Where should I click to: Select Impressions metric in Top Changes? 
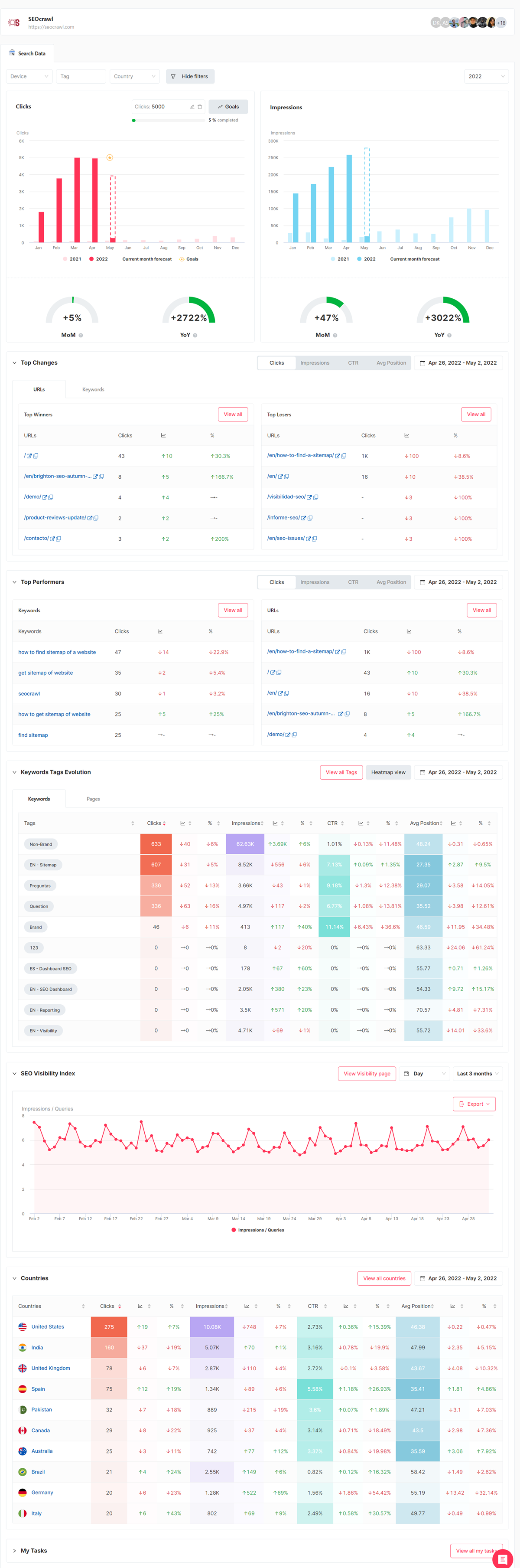[315, 363]
